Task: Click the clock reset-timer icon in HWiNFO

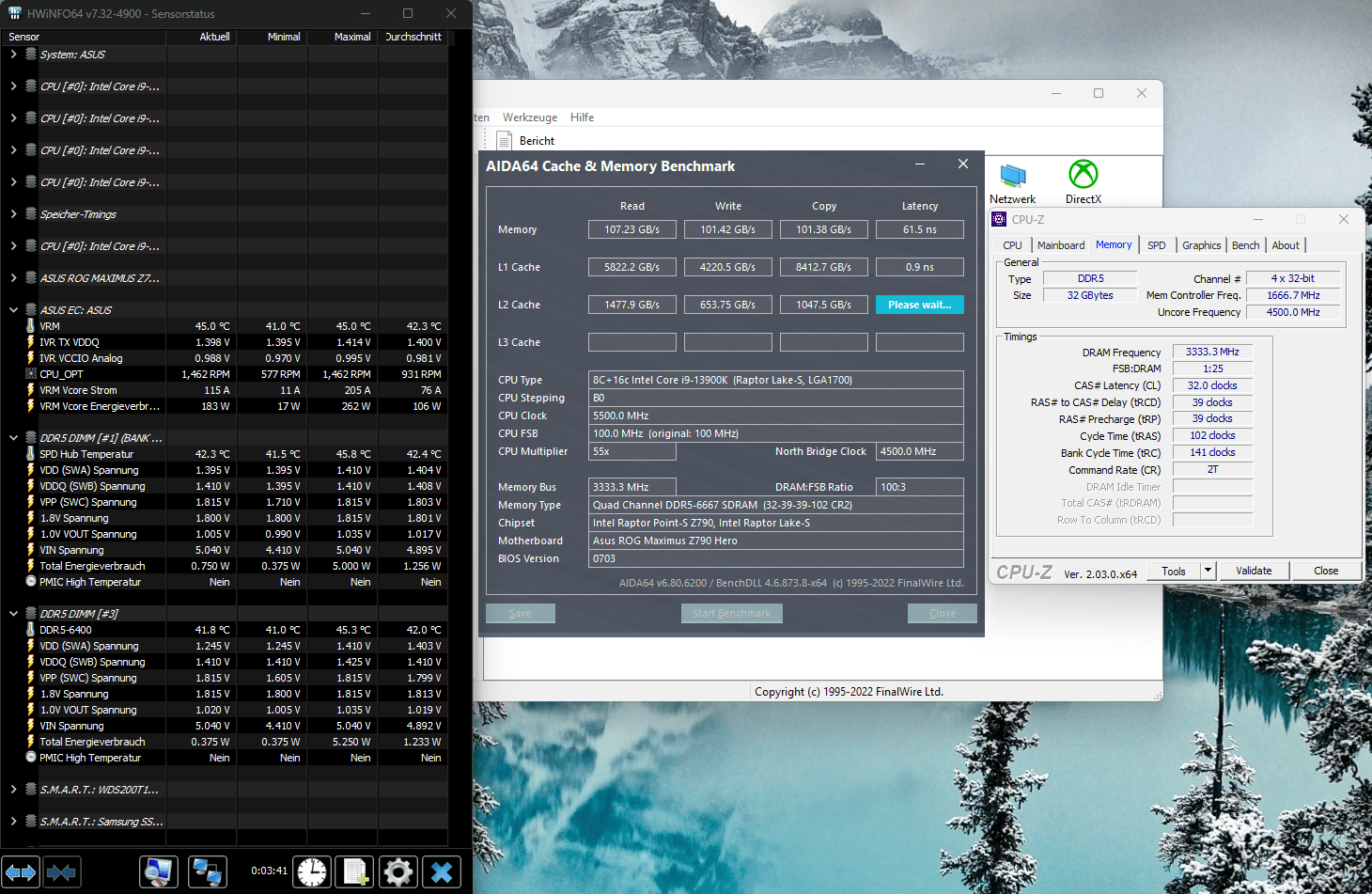Action: pyautogui.click(x=312, y=872)
